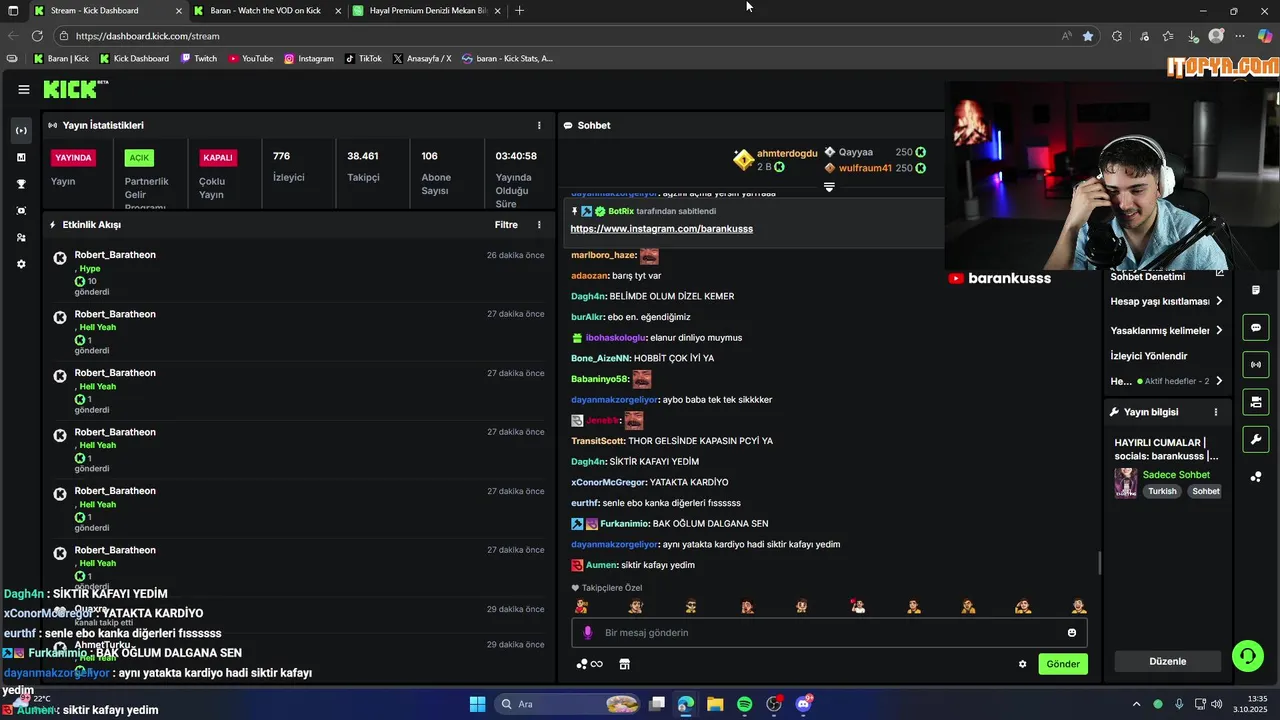
Task: Open the YouTube bookmark
Action: click(x=250, y=58)
